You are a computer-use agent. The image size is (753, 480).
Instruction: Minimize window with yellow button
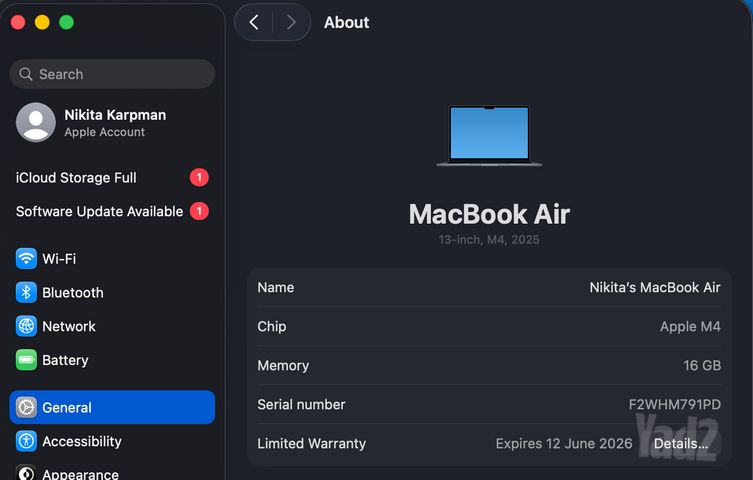click(x=42, y=22)
